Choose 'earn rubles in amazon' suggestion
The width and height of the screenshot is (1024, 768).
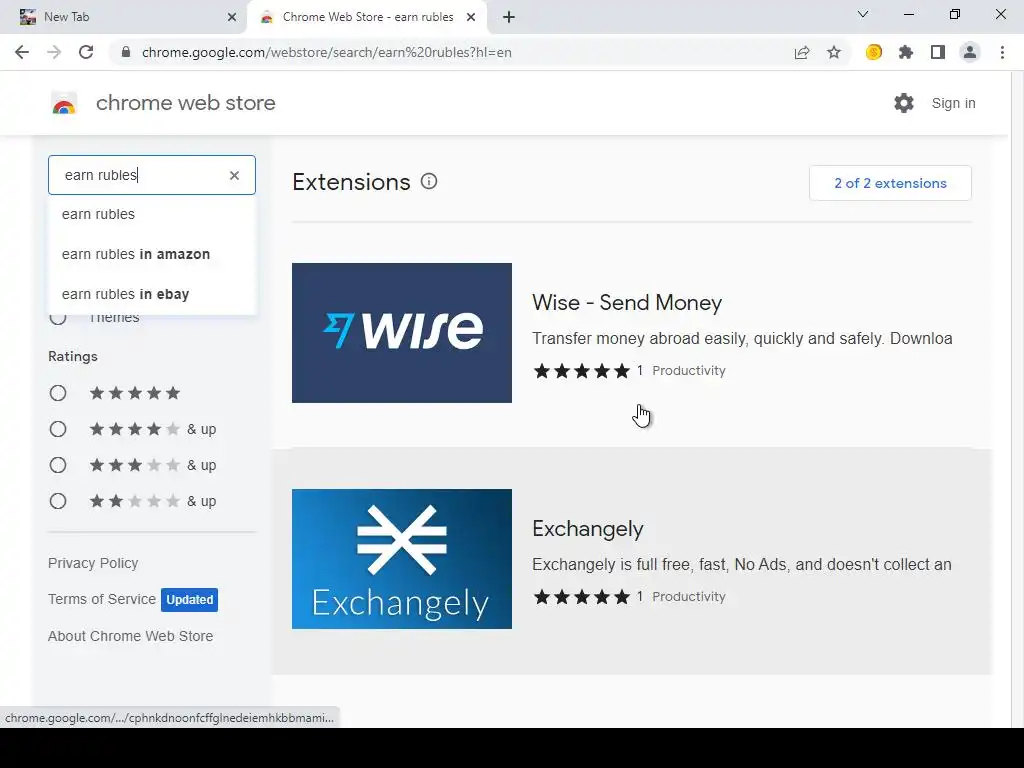click(152, 254)
